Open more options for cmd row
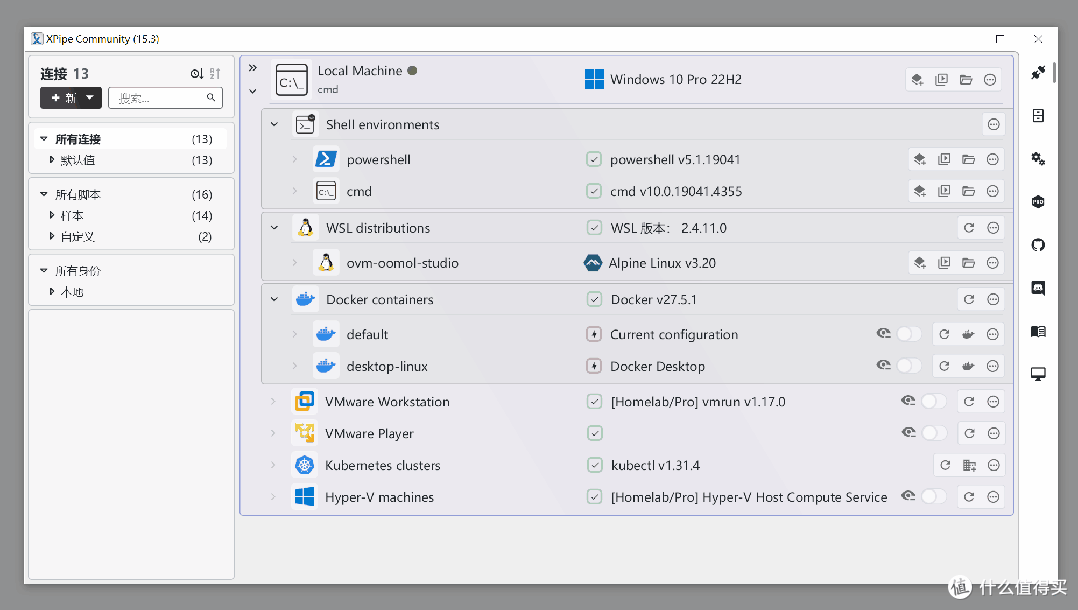Screen dimensions: 1078x610 (x=993, y=191)
